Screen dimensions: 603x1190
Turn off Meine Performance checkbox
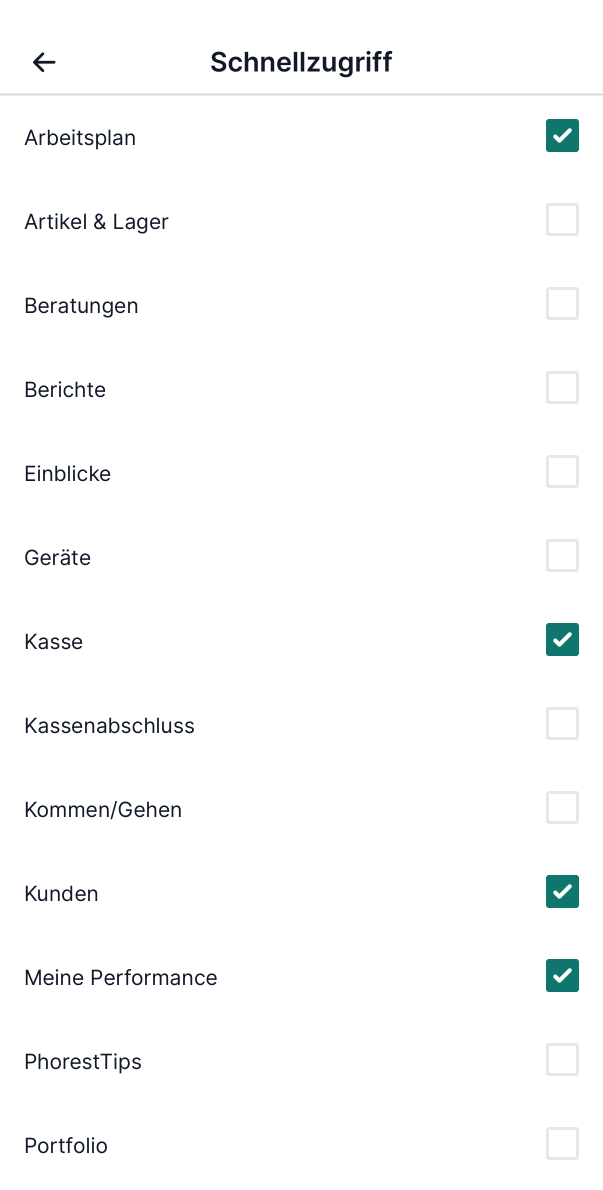[x=562, y=976]
